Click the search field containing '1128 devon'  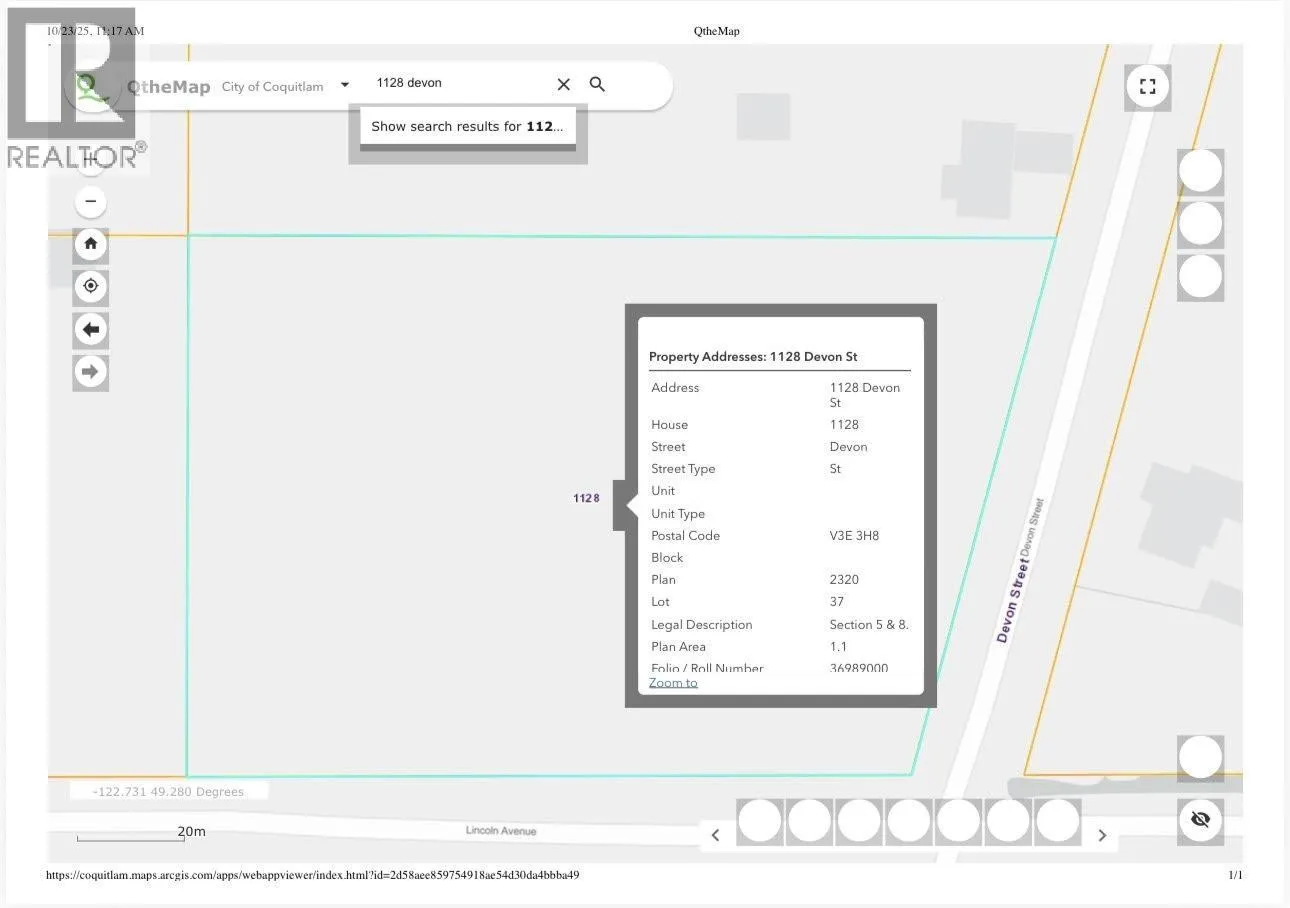[x=460, y=83]
